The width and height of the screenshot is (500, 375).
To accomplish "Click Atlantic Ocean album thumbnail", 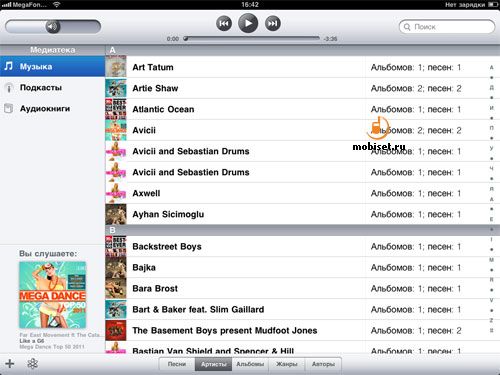I will pyautogui.click(x=116, y=109).
